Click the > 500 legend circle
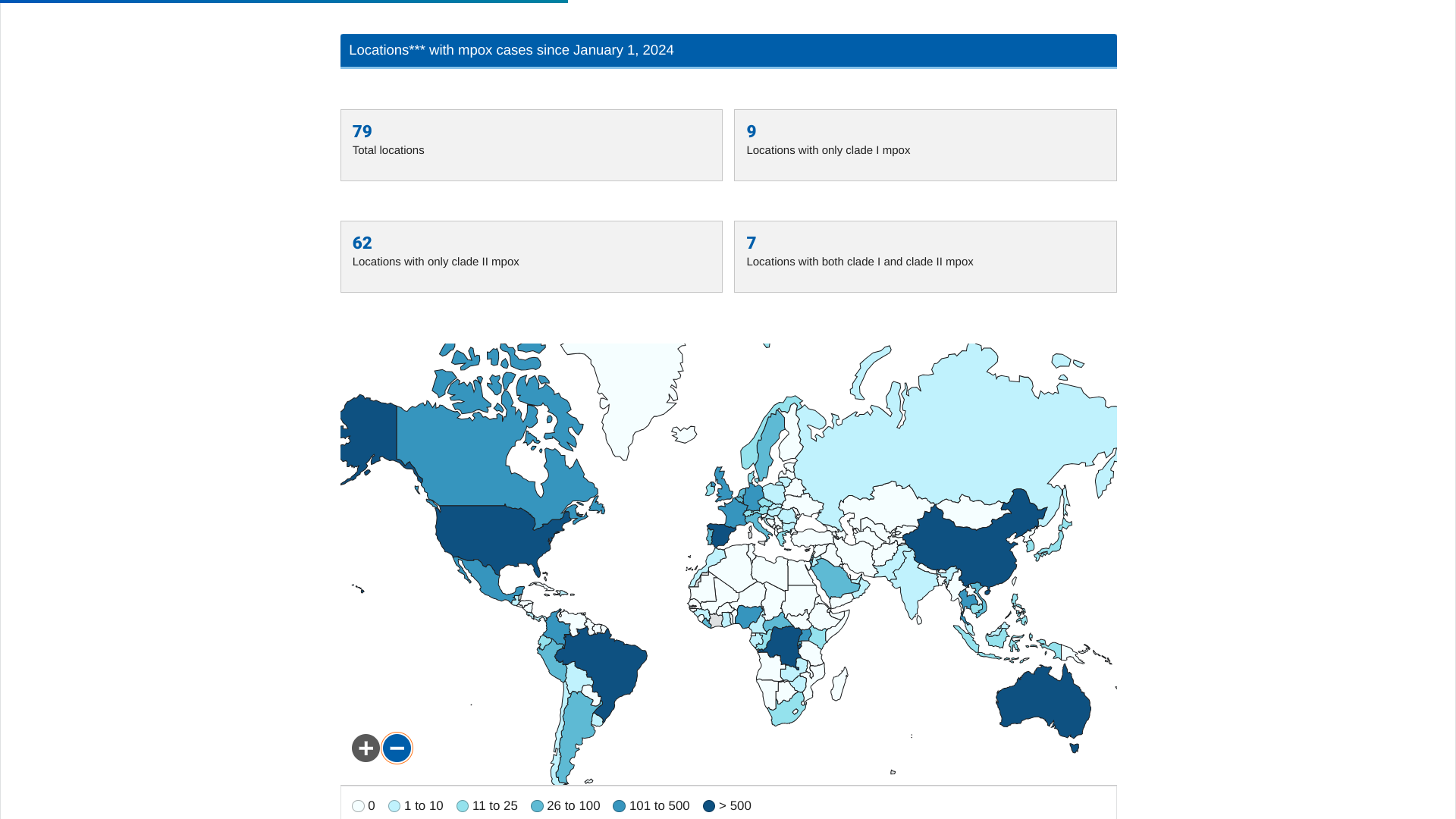The image size is (1456, 819). point(709,806)
